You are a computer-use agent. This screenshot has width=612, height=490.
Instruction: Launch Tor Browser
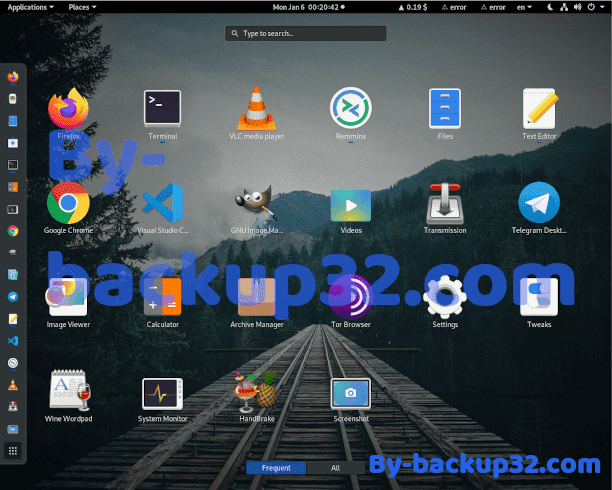click(350, 297)
